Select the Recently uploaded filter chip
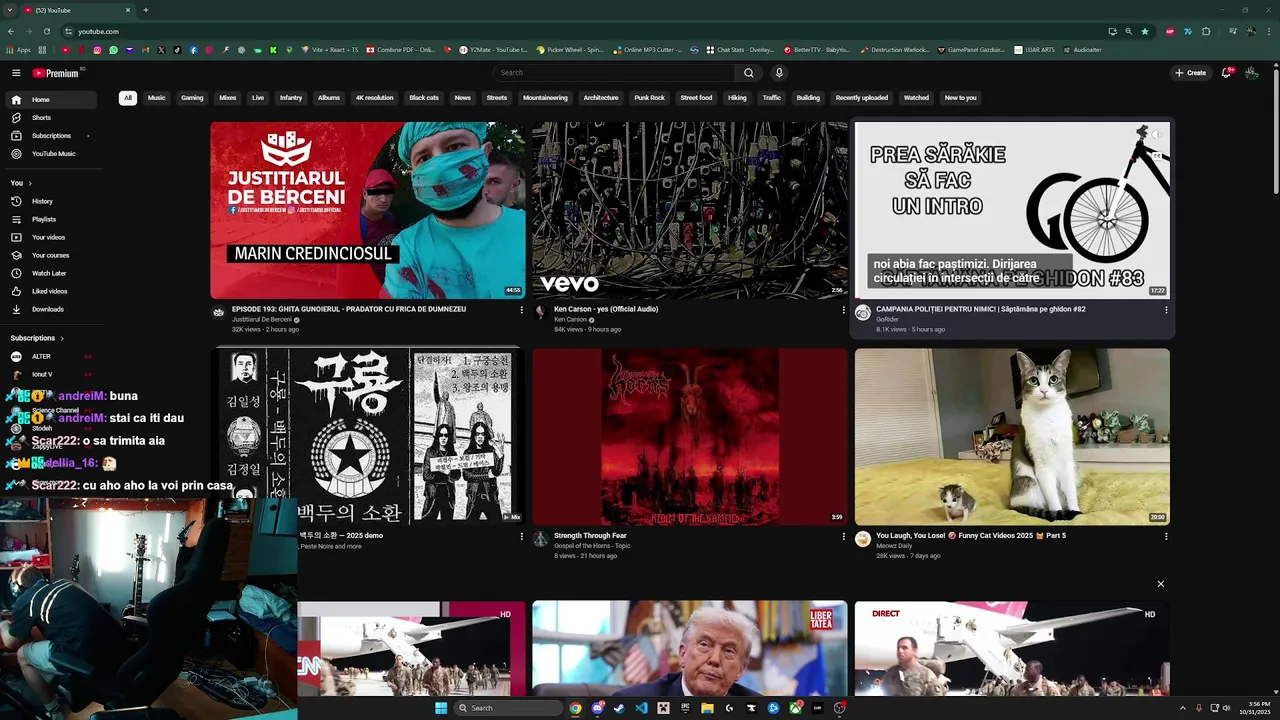 [x=862, y=98]
